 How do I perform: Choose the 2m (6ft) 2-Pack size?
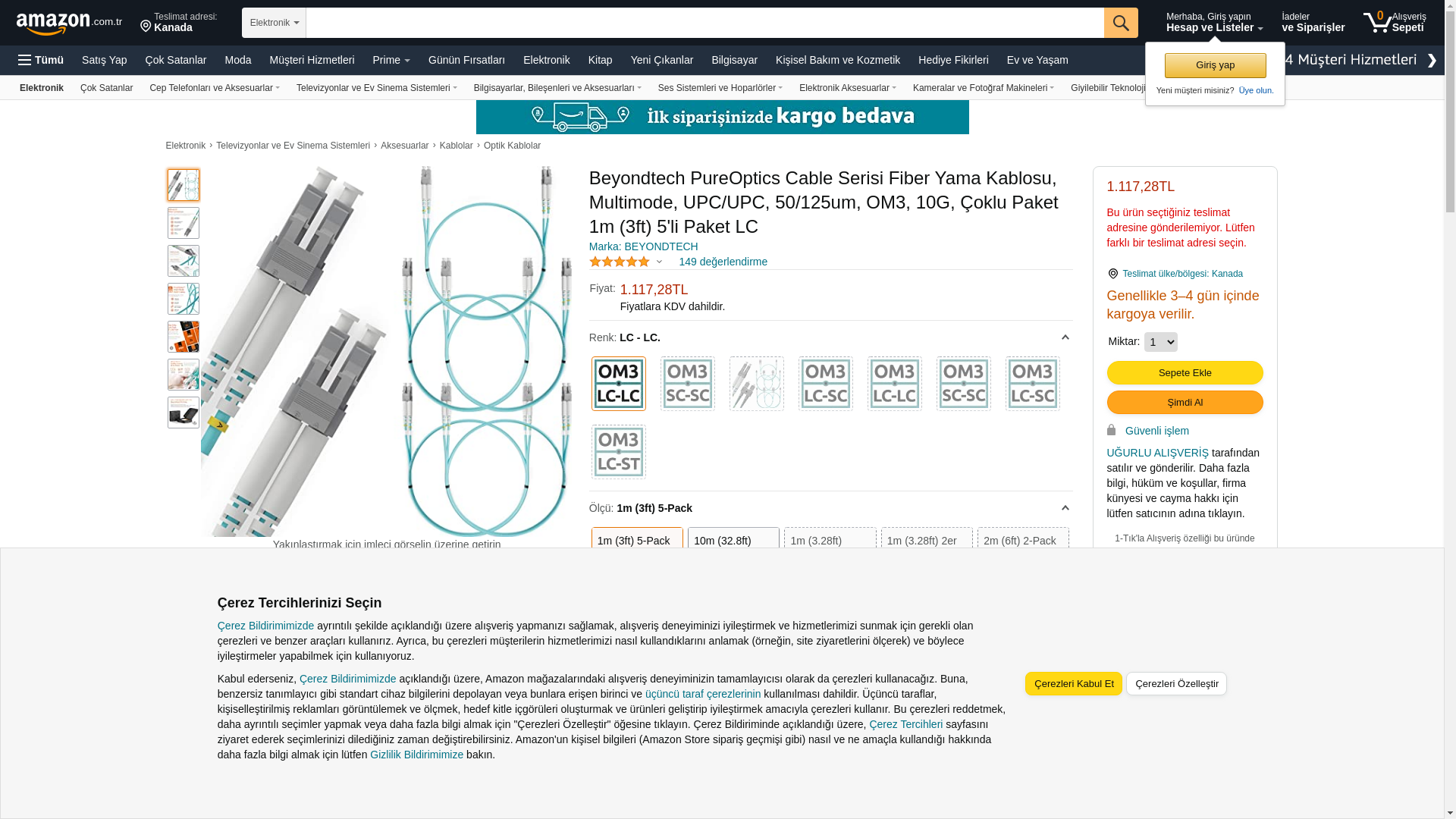pos(1023,540)
